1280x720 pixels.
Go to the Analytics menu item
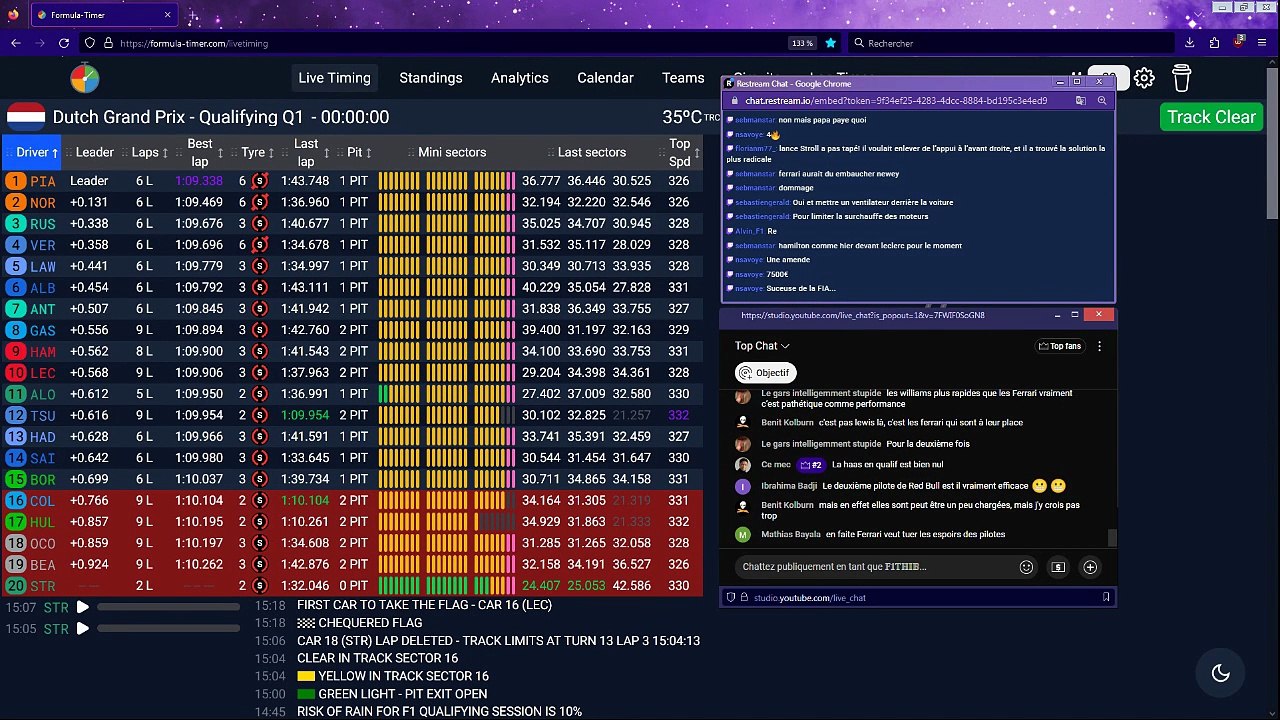tap(519, 78)
